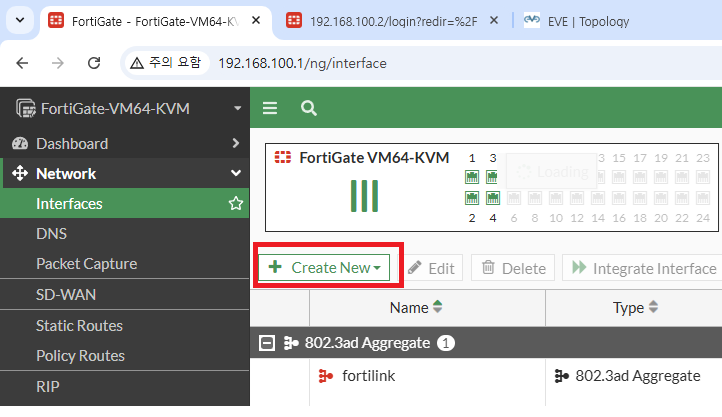
Task: Switch to the EVE Topology tab
Action: (x=576, y=21)
